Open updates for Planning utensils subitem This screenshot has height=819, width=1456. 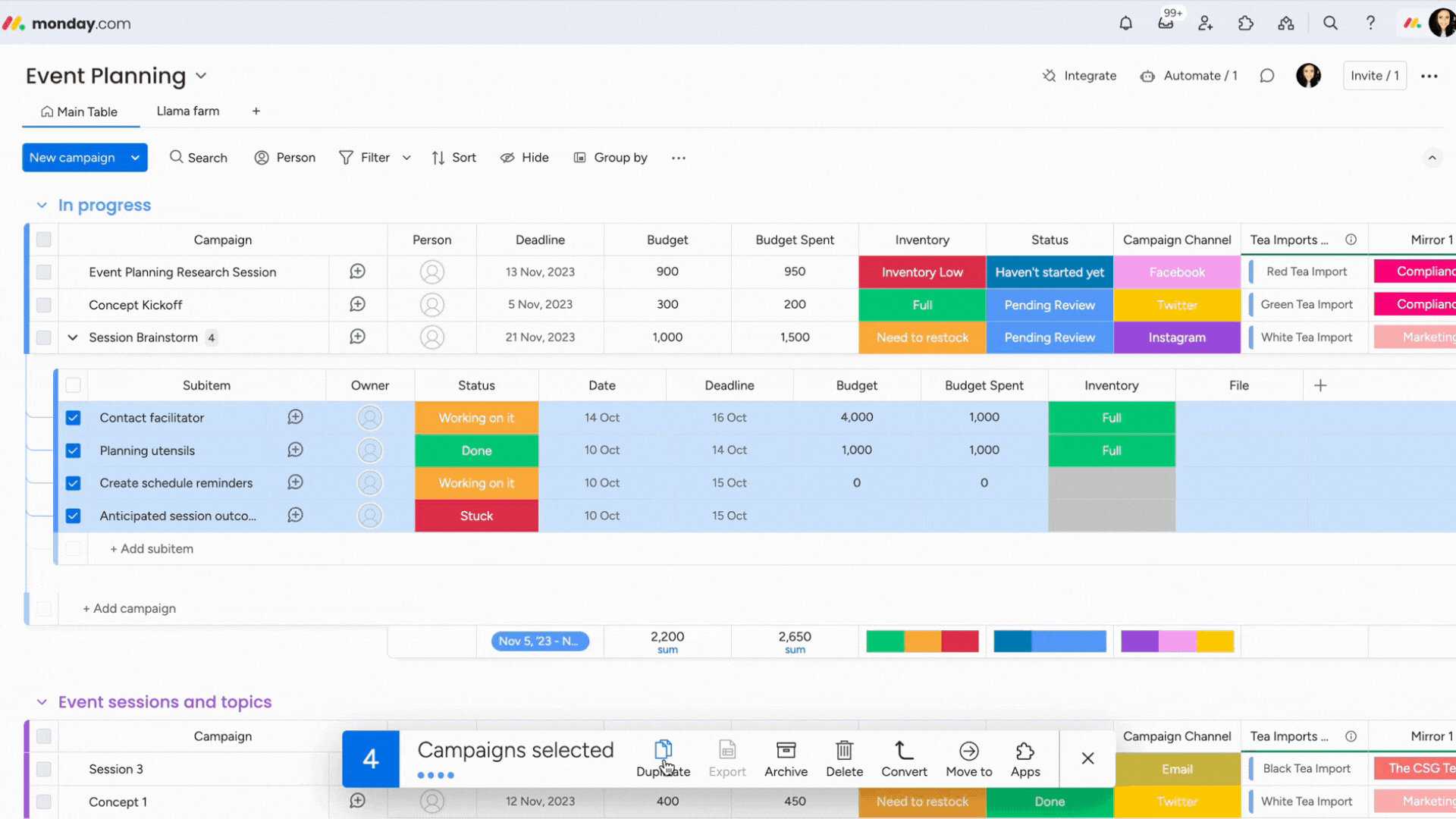296,450
